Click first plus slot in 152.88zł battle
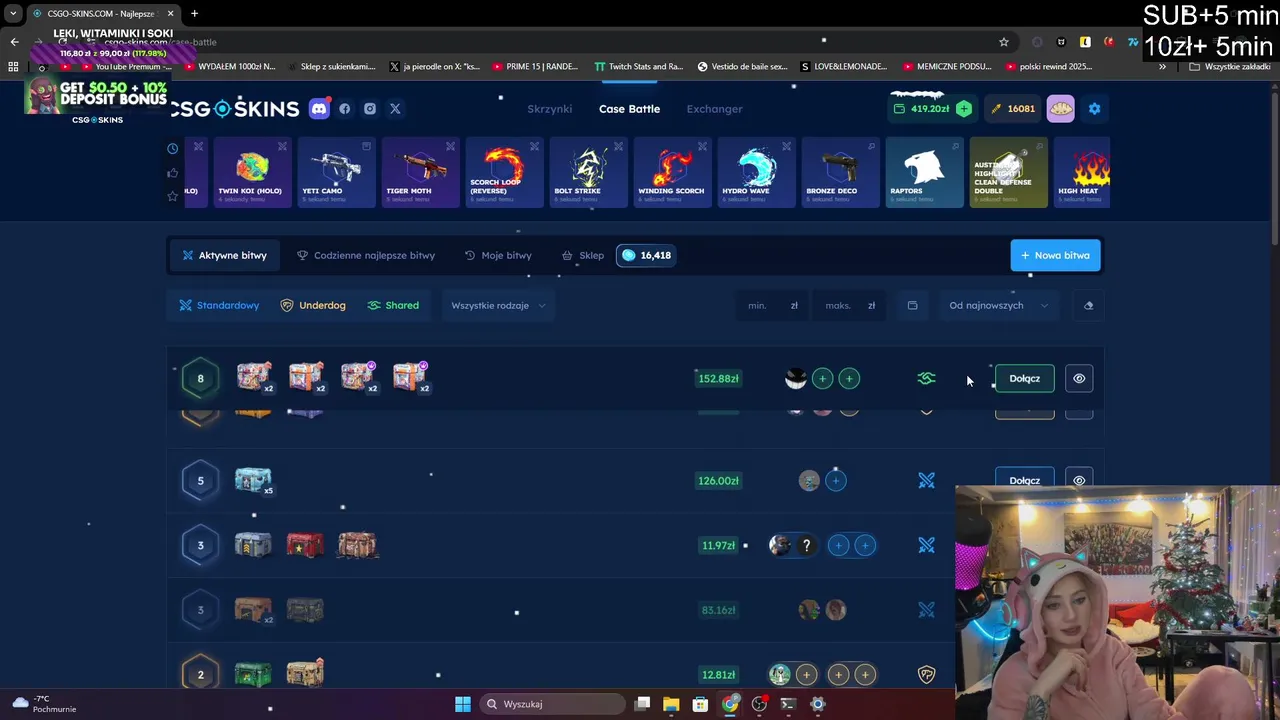Image resolution: width=1280 pixels, height=720 pixels. pyautogui.click(x=822, y=378)
